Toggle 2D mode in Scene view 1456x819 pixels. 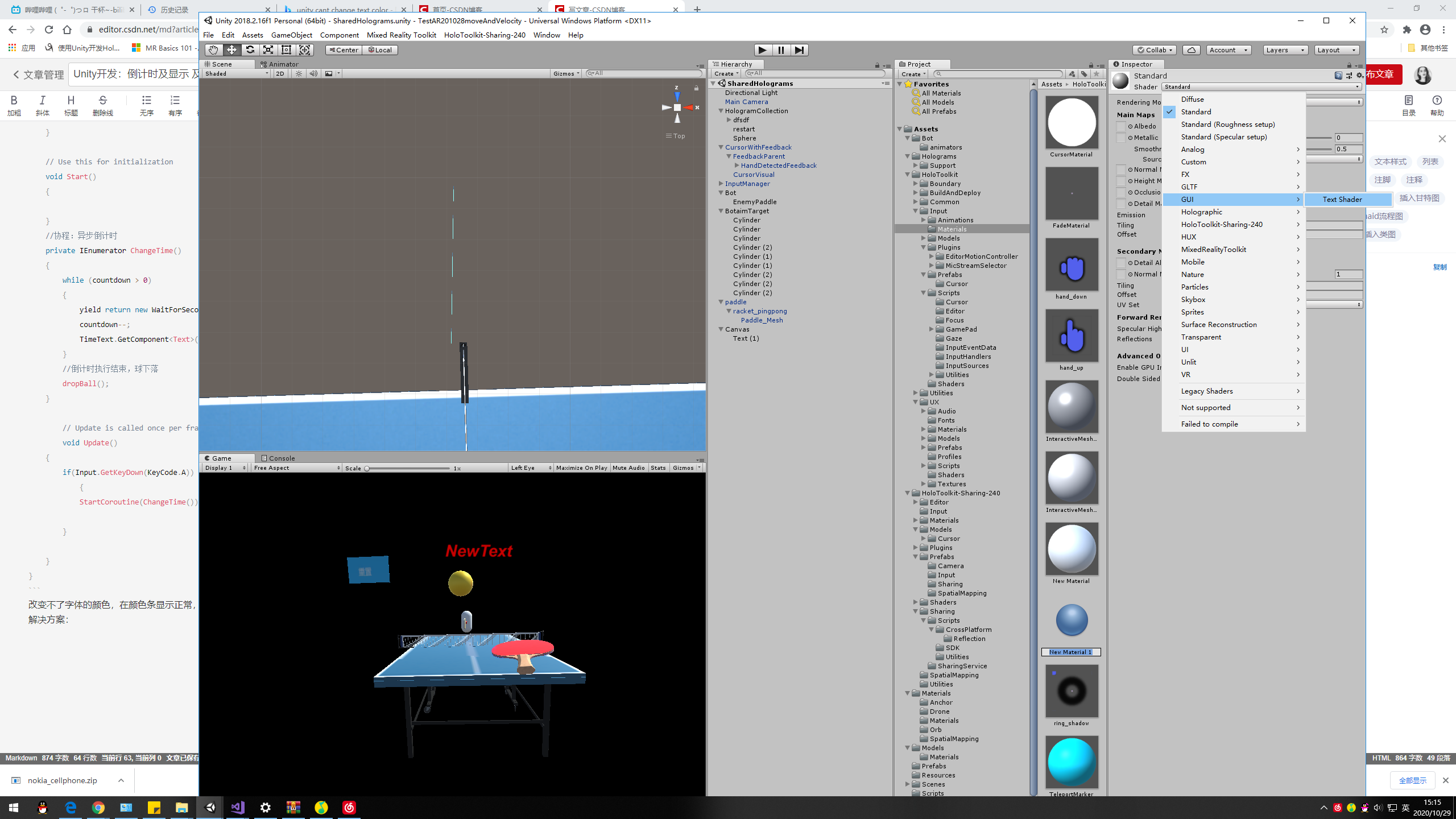[x=280, y=73]
